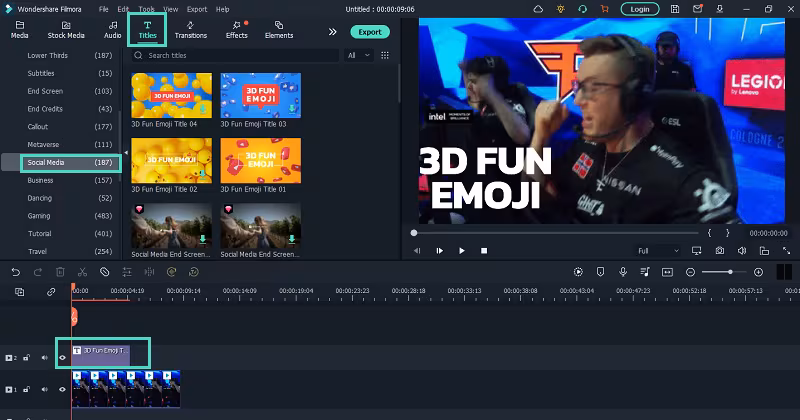Adjust the timeline zoom slider

723,272
